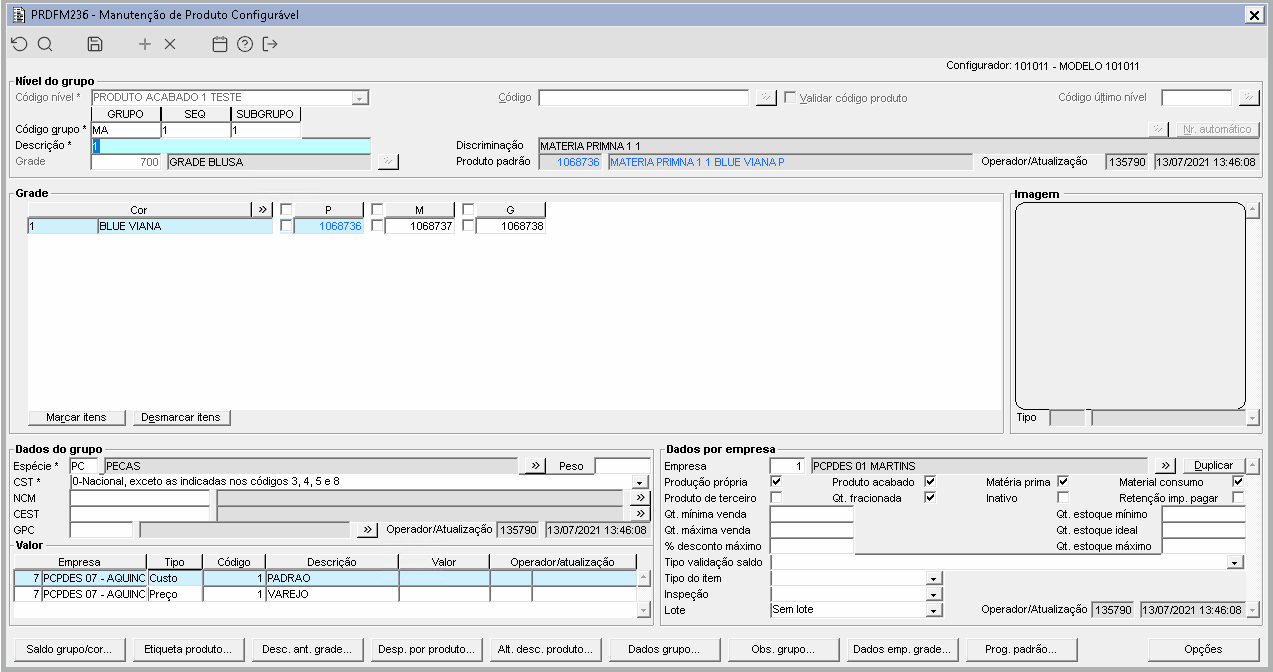Uncheck Produção própria
Viewport: 1273px width, 672px height.
776,482
